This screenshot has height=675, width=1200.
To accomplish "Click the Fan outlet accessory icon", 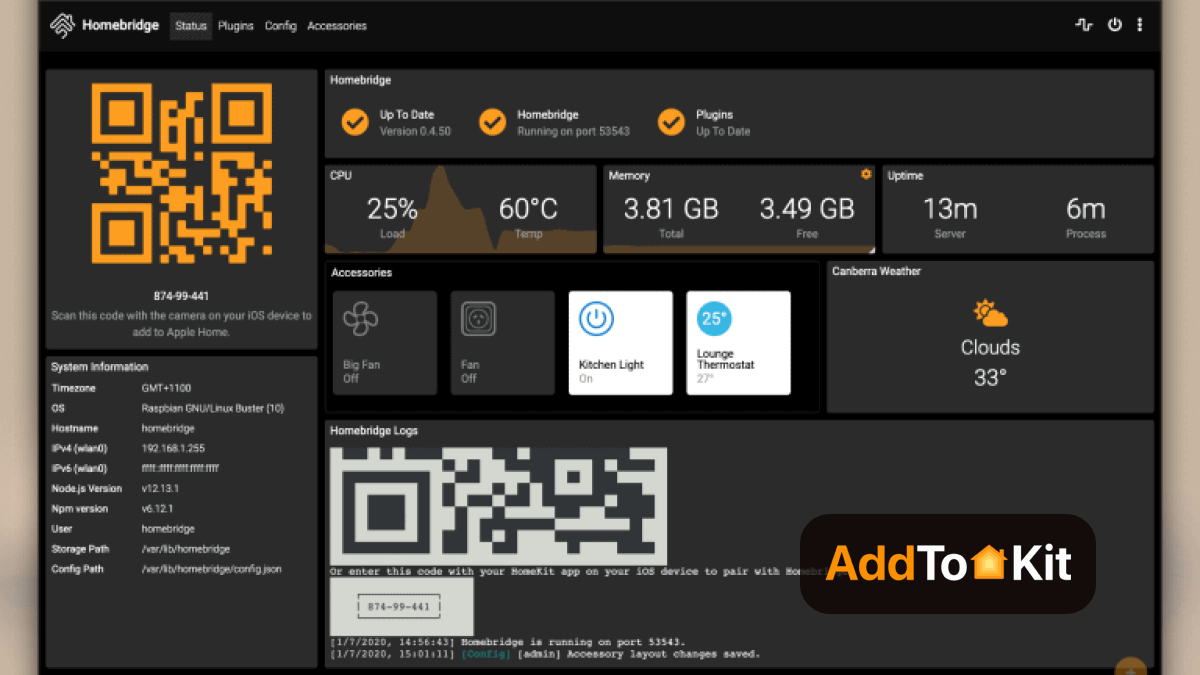I will [x=476, y=318].
